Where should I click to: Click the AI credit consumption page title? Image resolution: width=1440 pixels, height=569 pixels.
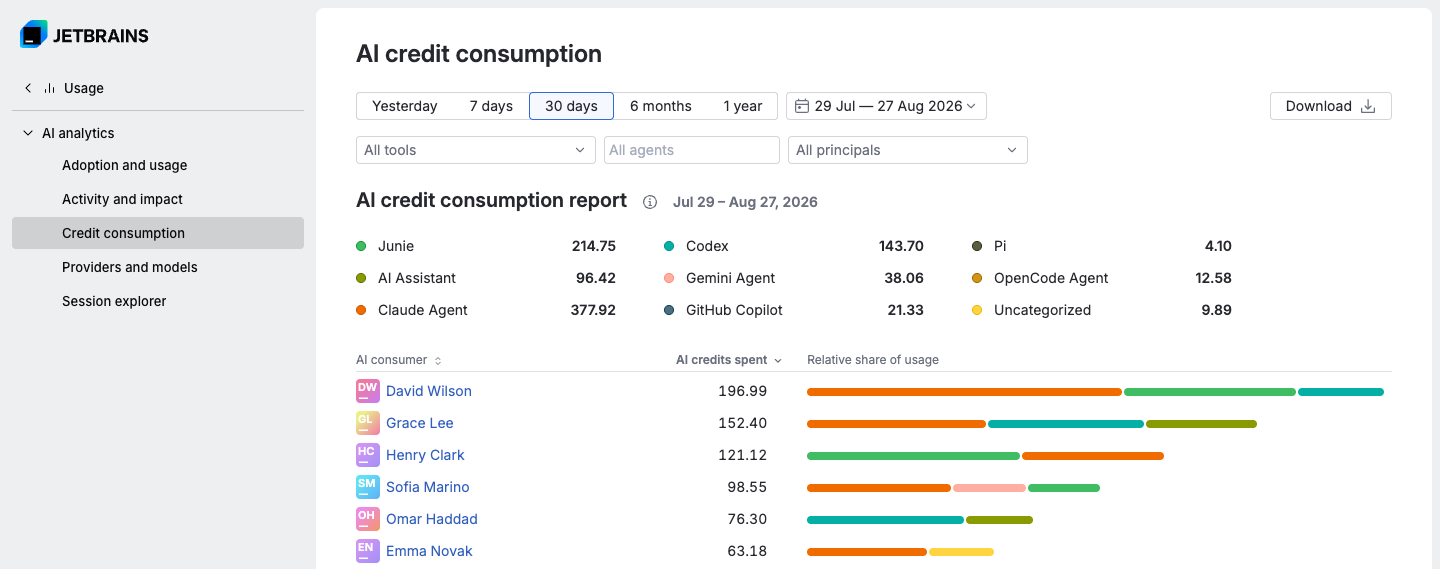479,54
